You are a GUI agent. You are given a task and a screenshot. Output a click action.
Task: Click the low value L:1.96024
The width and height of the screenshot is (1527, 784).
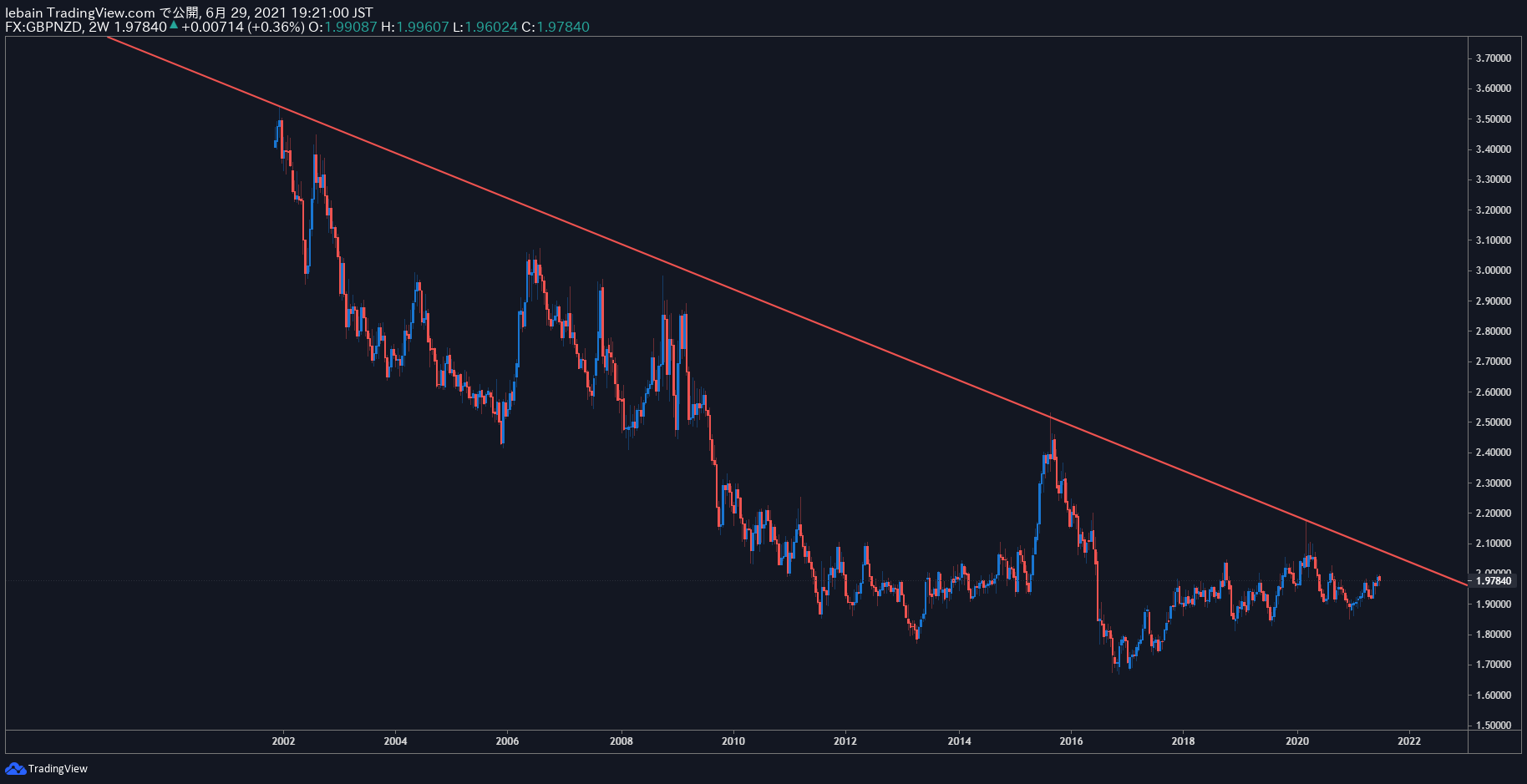[485, 27]
